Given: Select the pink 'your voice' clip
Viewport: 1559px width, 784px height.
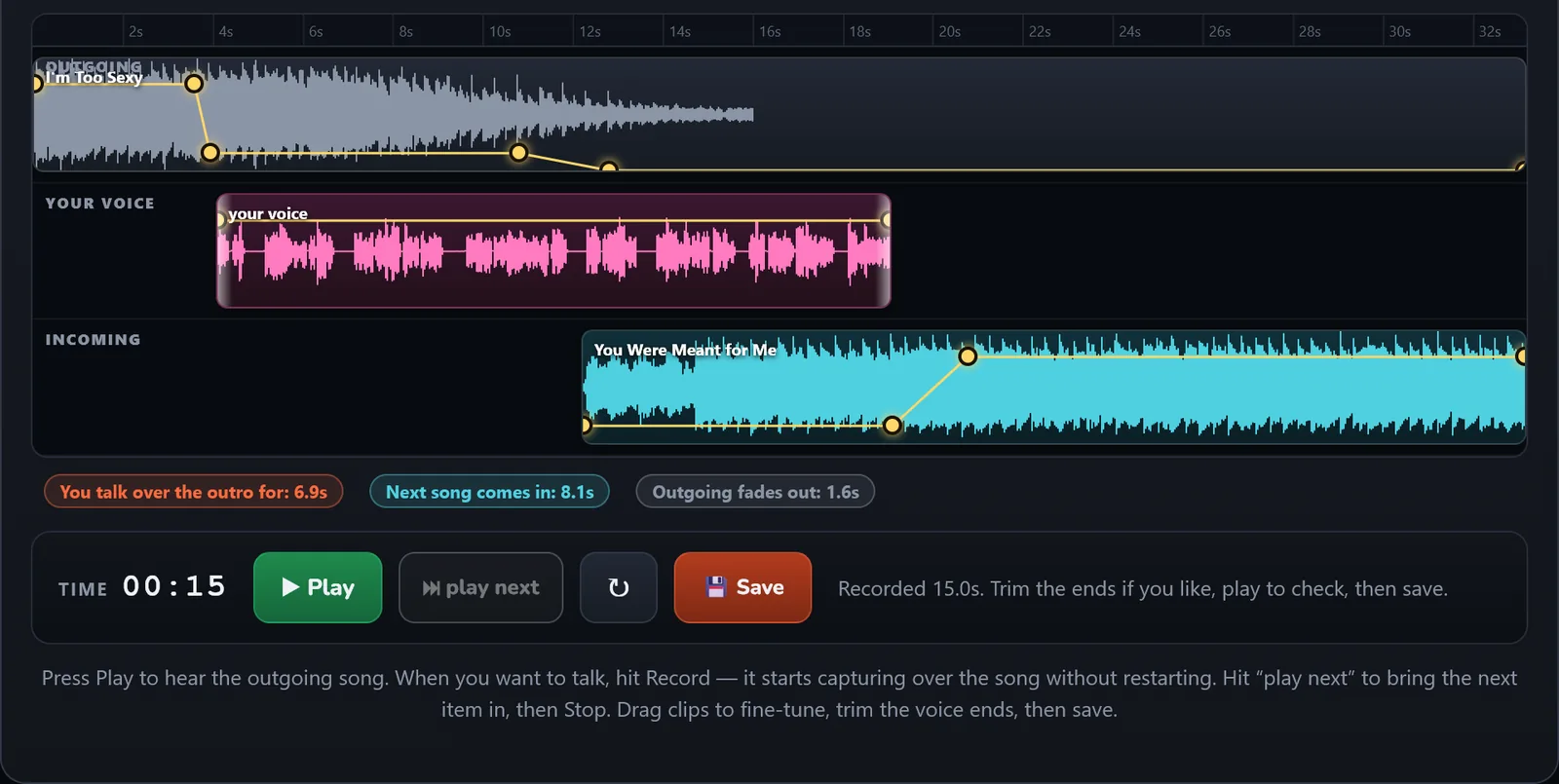Looking at the screenshot, I should pos(552,251).
